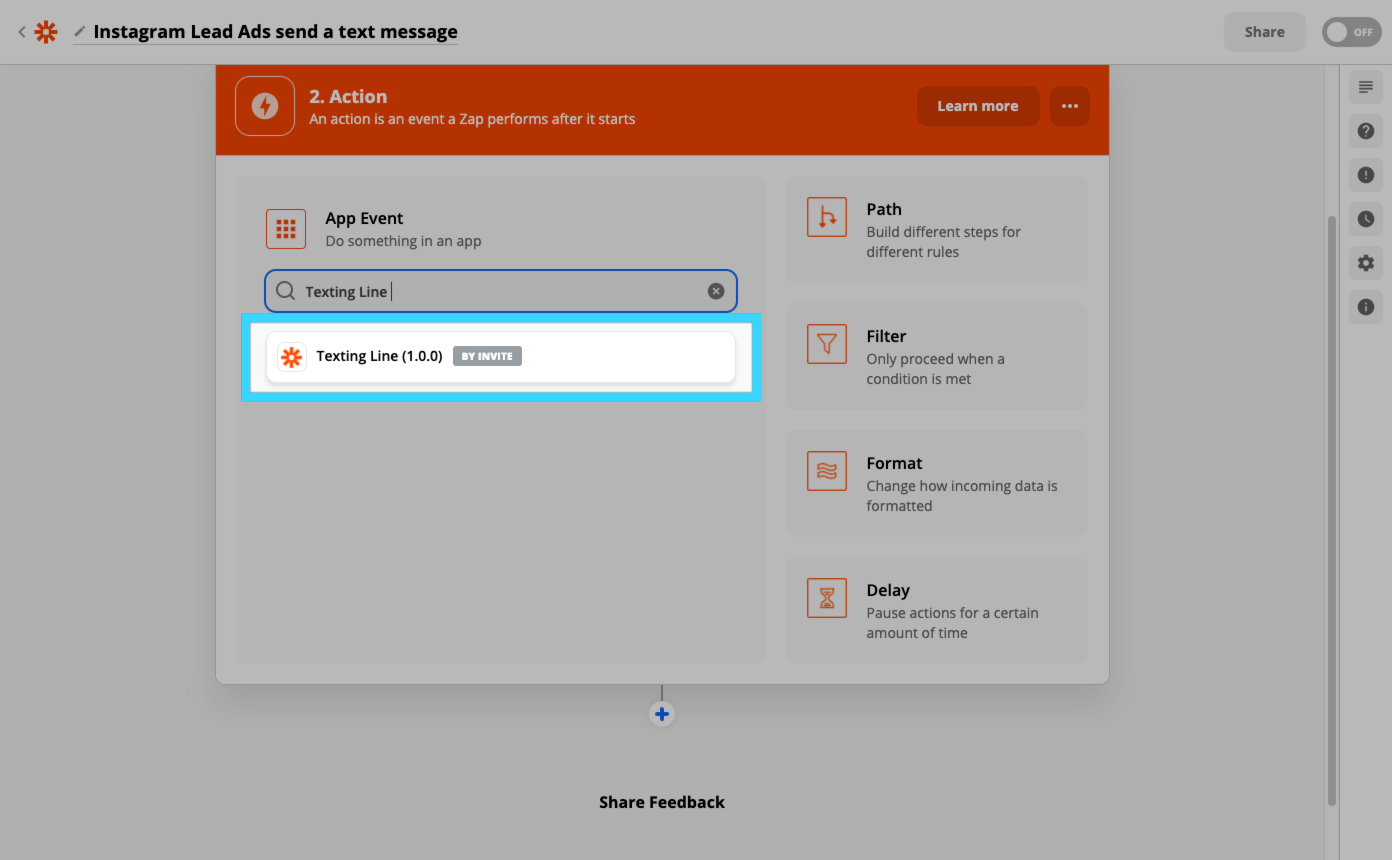Screen dimensions: 1392x860
Task: Open the settings gear sidebar icon
Action: click(1365, 263)
